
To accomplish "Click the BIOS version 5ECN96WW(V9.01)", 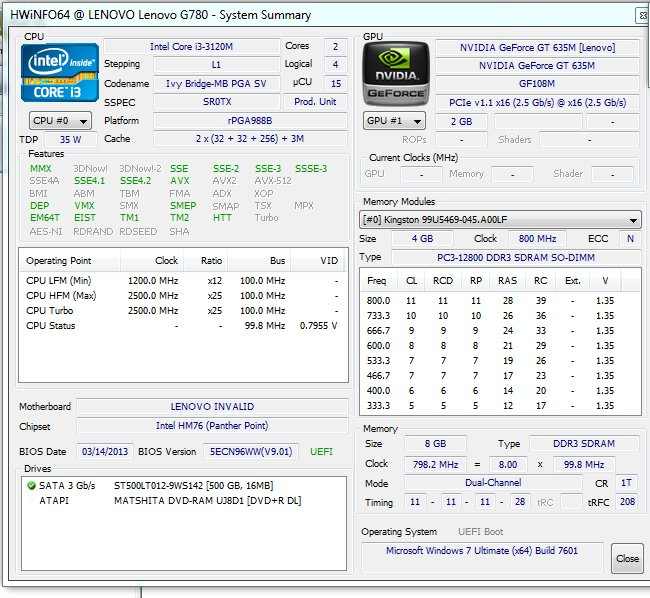I will 251,451.
